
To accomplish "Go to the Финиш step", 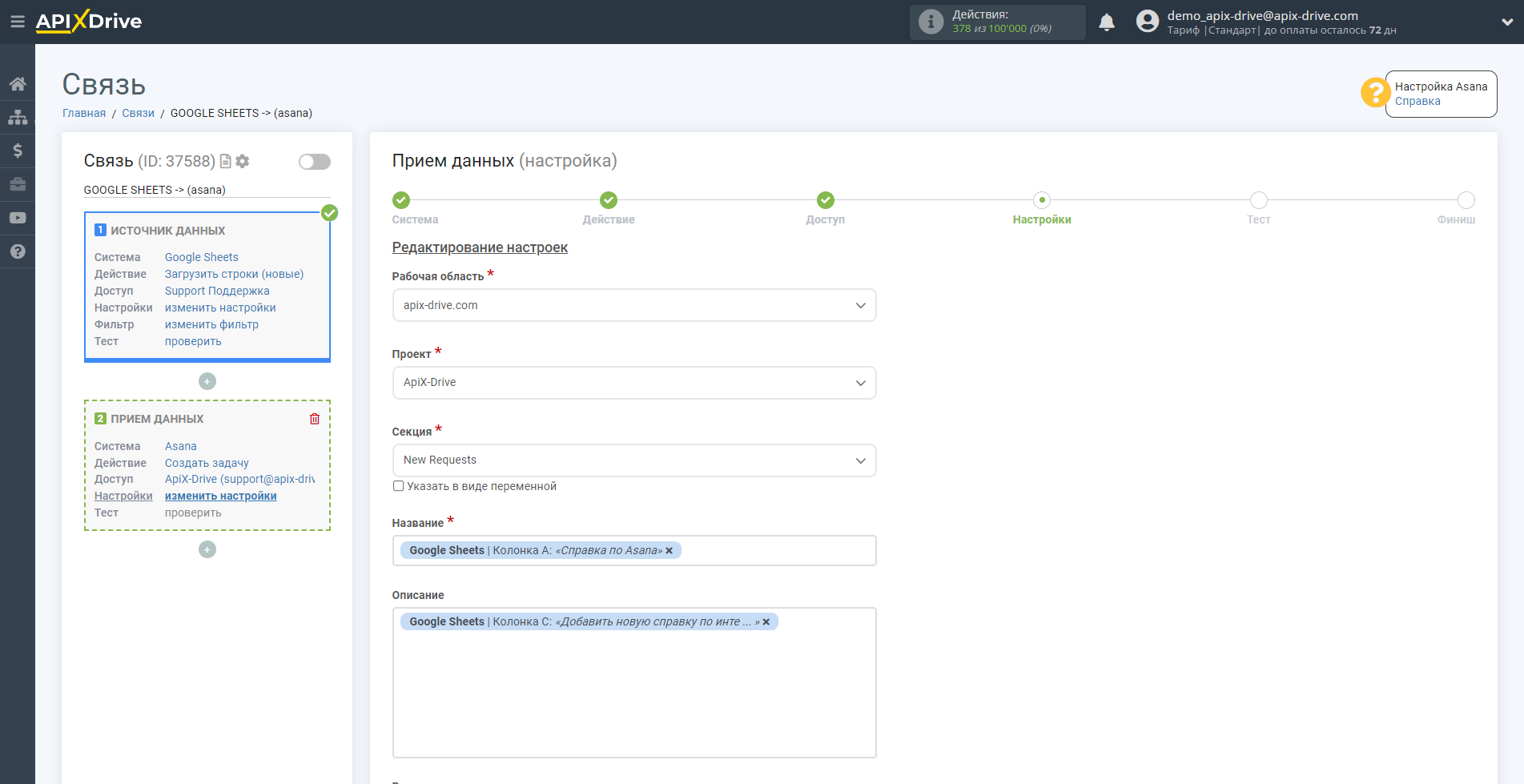I will (1466, 200).
